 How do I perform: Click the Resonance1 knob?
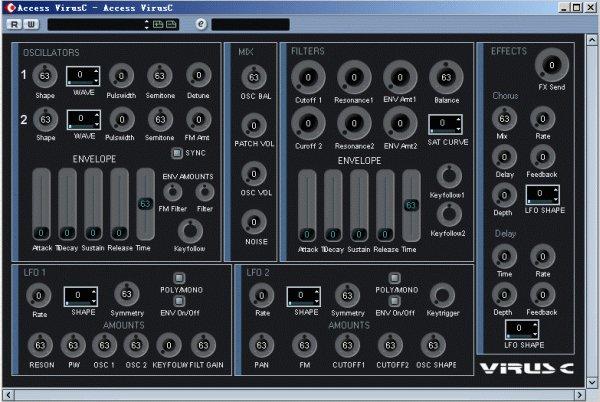click(354, 77)
